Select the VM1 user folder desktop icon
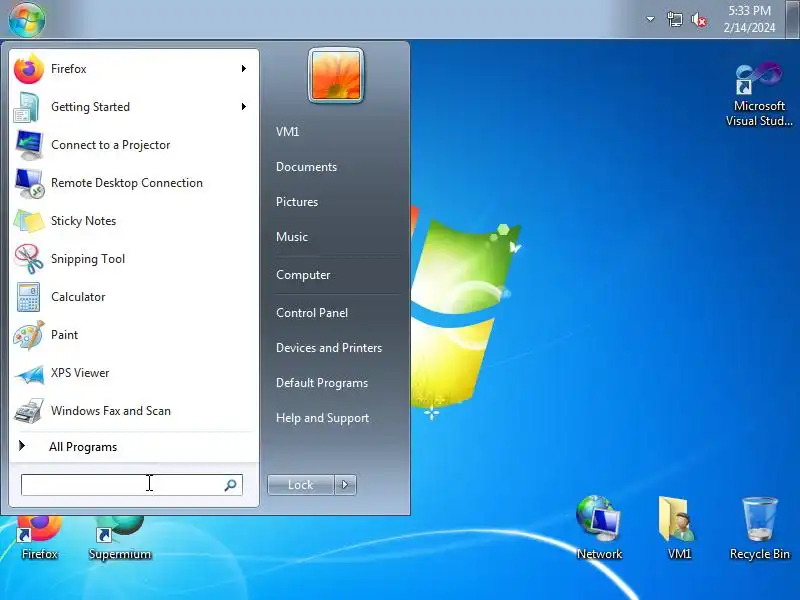The height and width of the screenshot is (600, 800). point(679,528)
